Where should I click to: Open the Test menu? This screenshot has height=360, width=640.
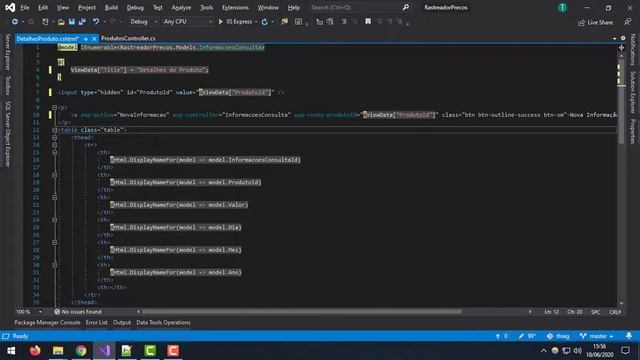coord(158,7)
